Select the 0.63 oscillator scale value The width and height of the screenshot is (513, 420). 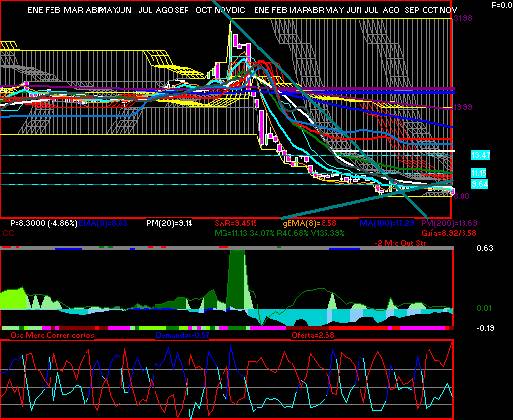click(x=485, y=248)
